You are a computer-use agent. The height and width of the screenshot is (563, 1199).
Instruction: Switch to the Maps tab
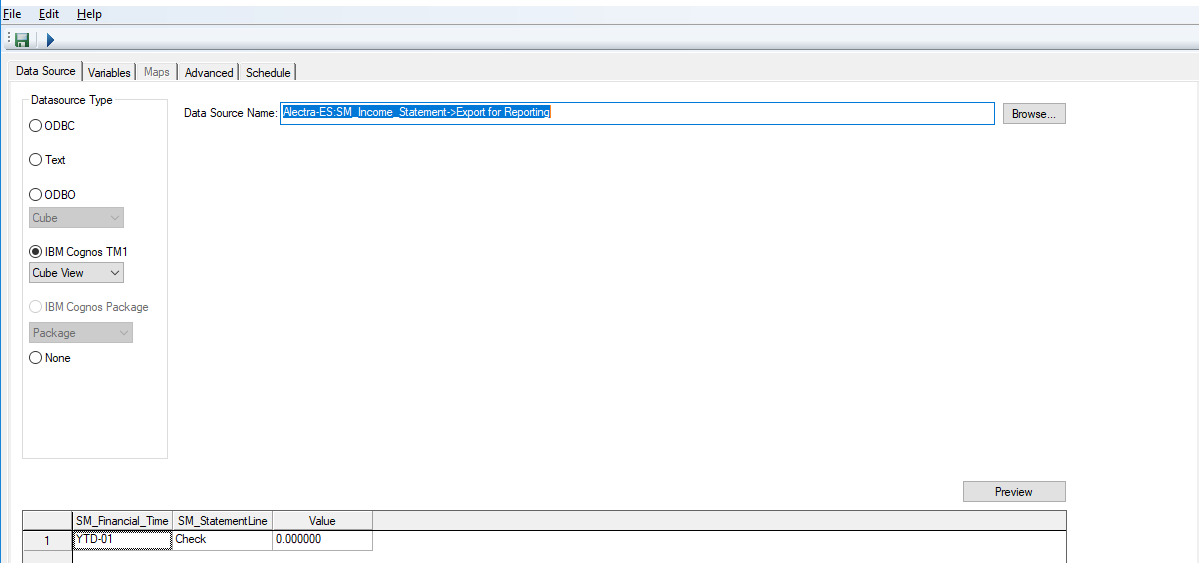click(157, 73)
